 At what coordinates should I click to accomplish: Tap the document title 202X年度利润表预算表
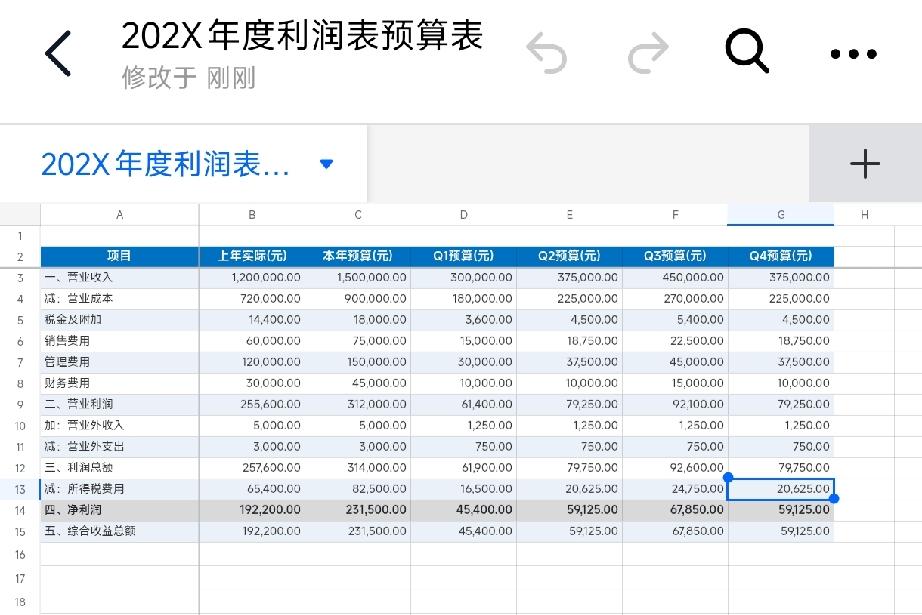coord(302,35)
